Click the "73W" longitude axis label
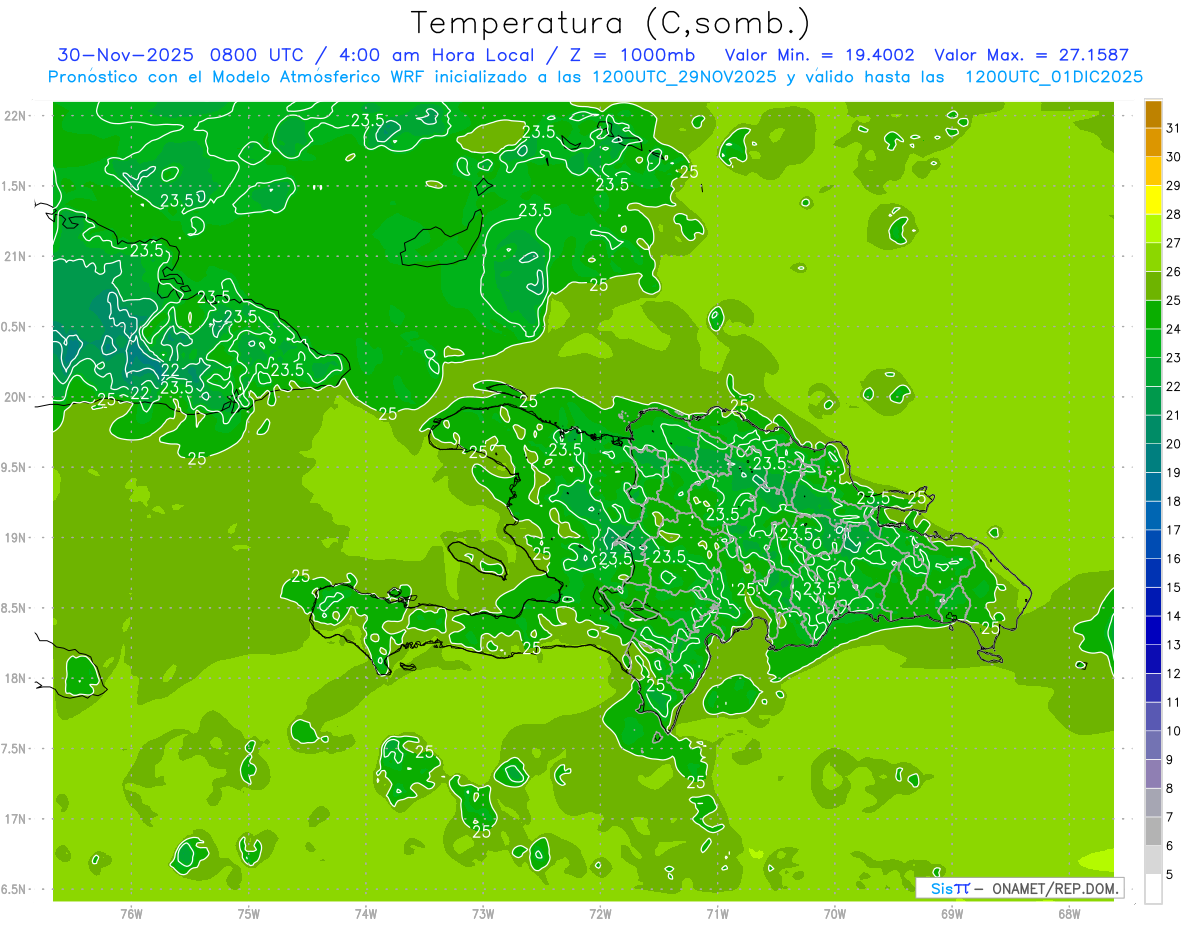This screenshot has height=927, width=1200. (x=483, y=913)
